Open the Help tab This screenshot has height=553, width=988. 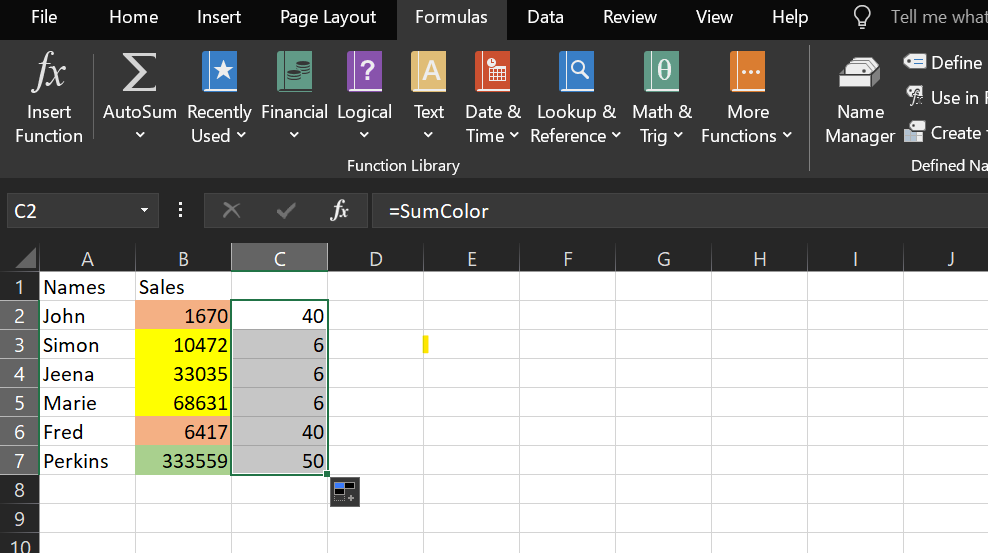tap(790, 17)
